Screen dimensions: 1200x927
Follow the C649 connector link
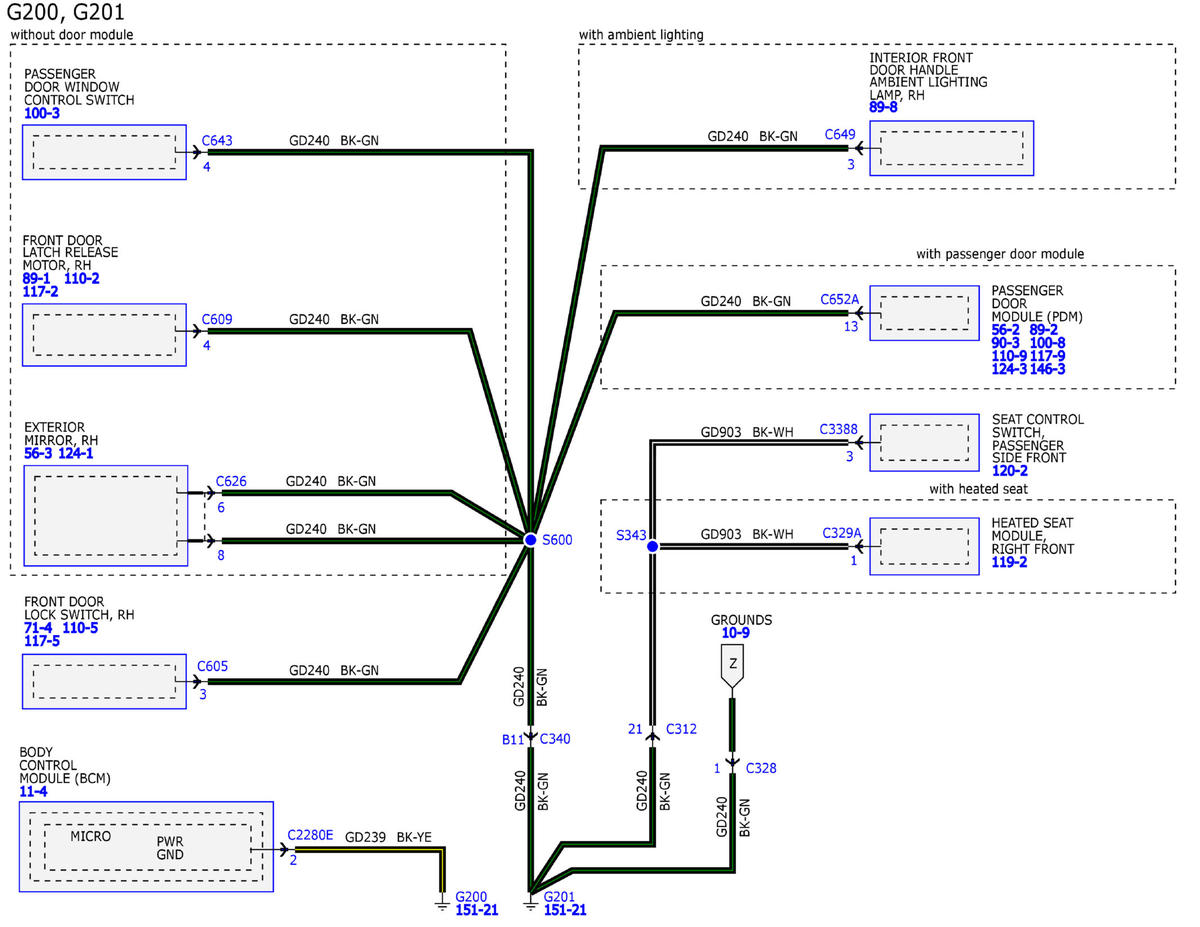click(x=840, y=135)
